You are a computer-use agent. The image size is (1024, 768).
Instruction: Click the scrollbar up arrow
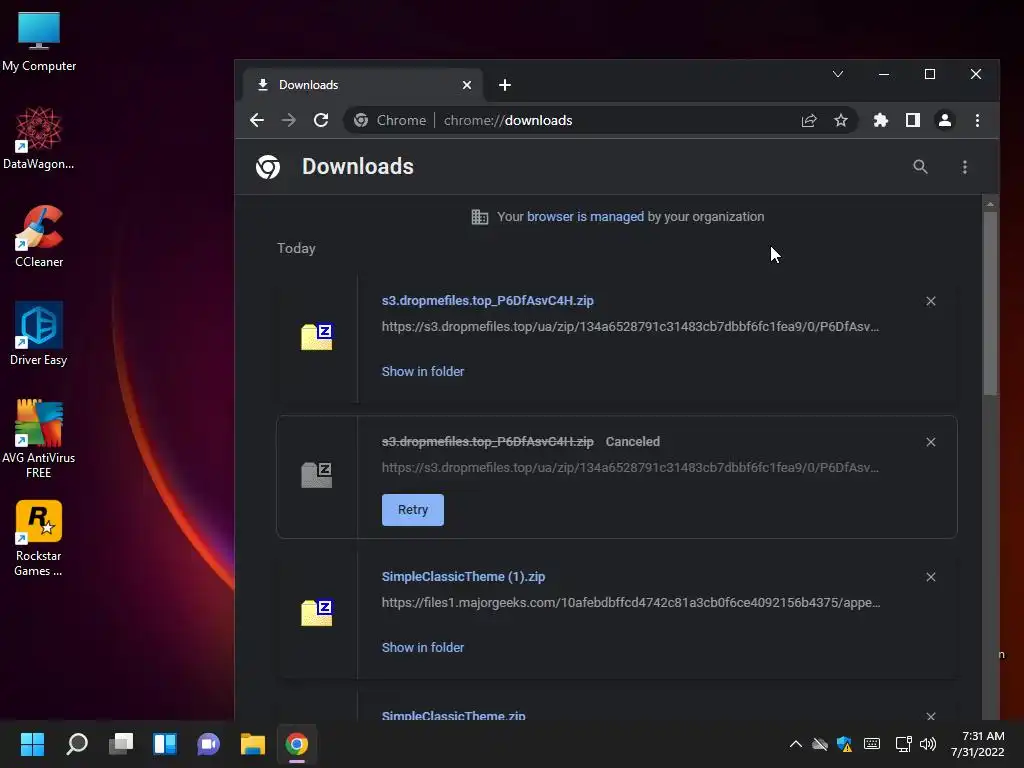click(991, 204)
